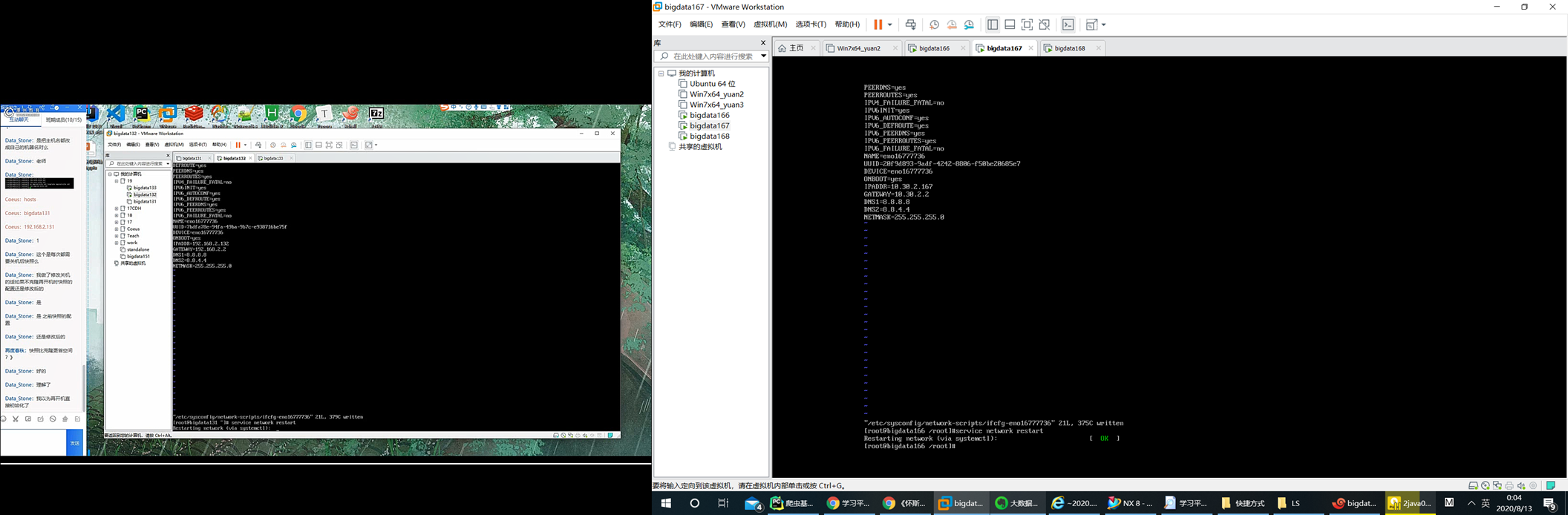Open the console view icon
1568x515 pixels.
(x=1068, y=24)
